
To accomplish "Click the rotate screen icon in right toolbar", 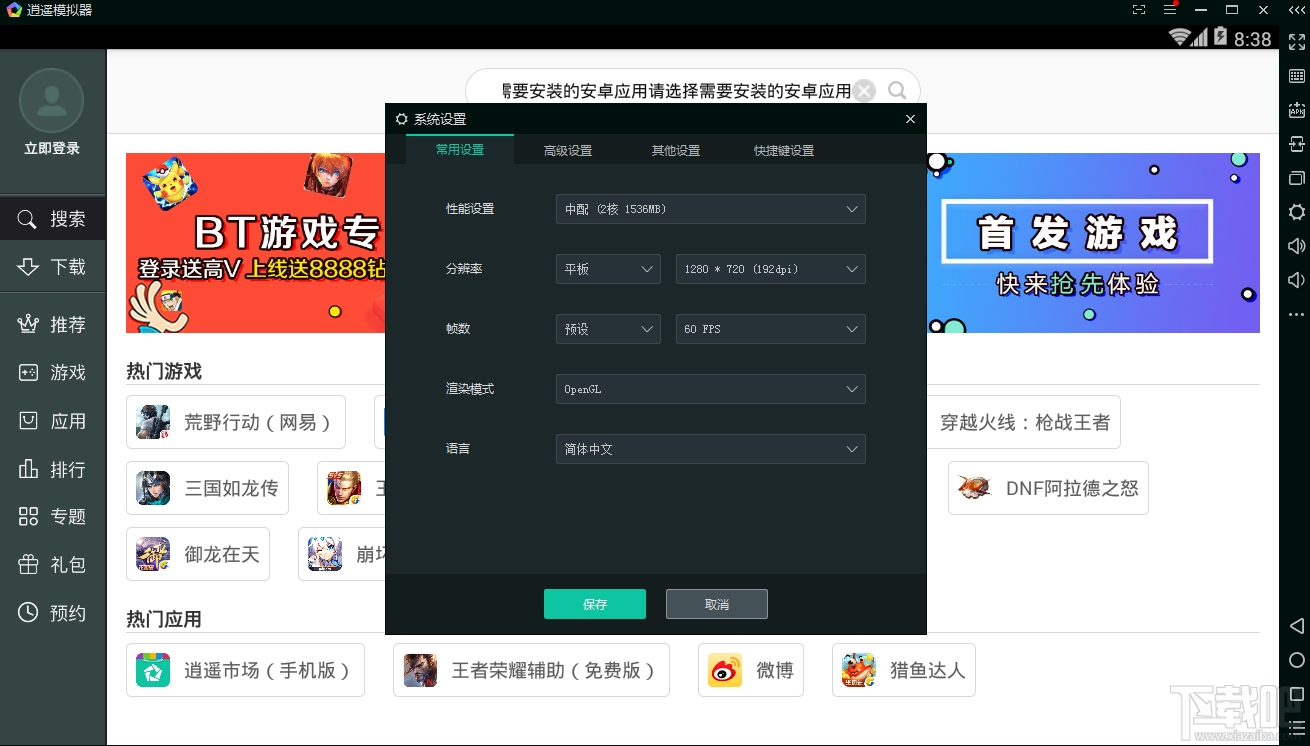I will click(x=1297, y=144).
